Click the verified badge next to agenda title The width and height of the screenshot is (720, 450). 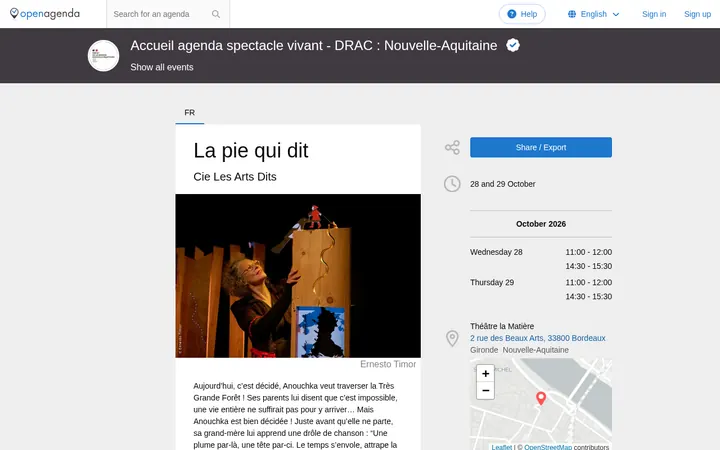(x=513, y=45)
